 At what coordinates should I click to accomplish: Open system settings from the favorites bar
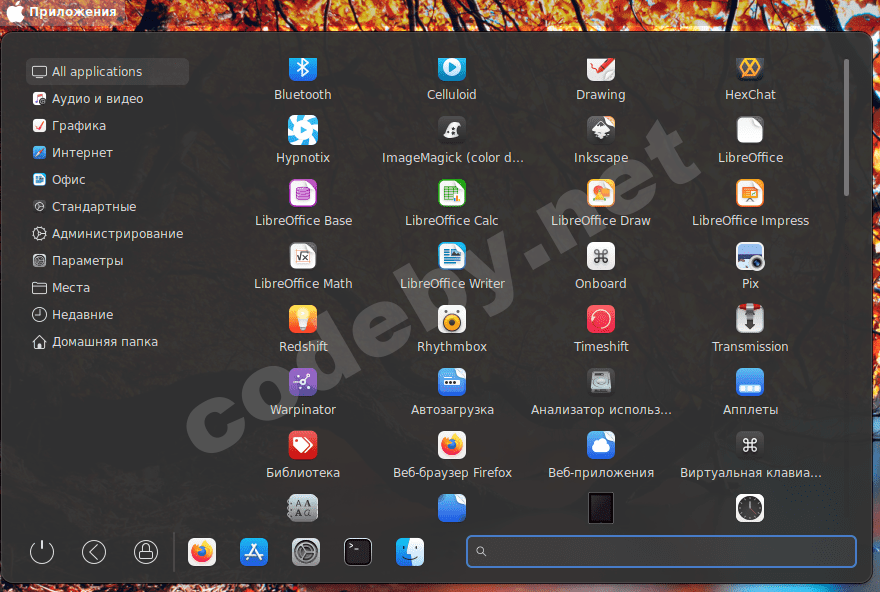tap(305, 551)
